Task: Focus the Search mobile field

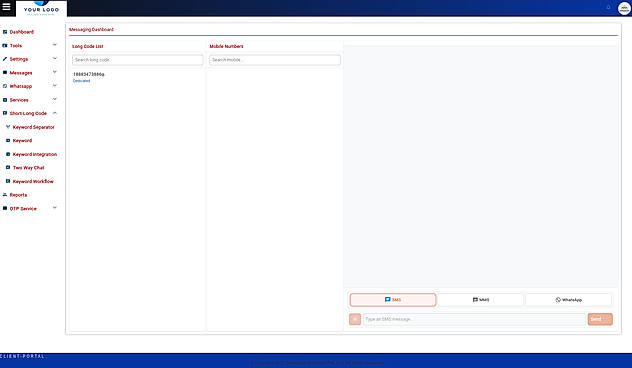Action: pos(275,60)
